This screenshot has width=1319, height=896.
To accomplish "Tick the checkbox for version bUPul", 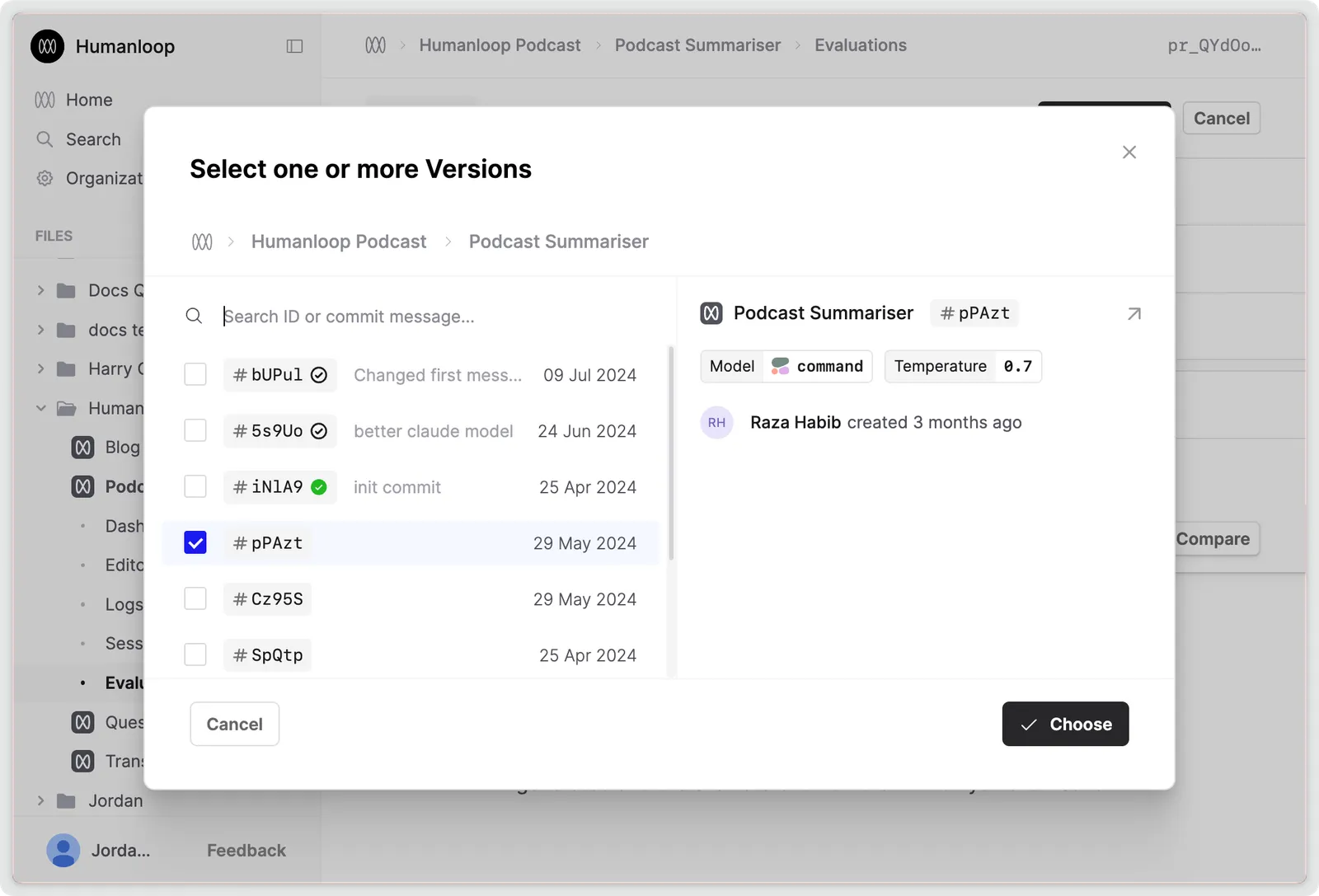I will [195, 374].
